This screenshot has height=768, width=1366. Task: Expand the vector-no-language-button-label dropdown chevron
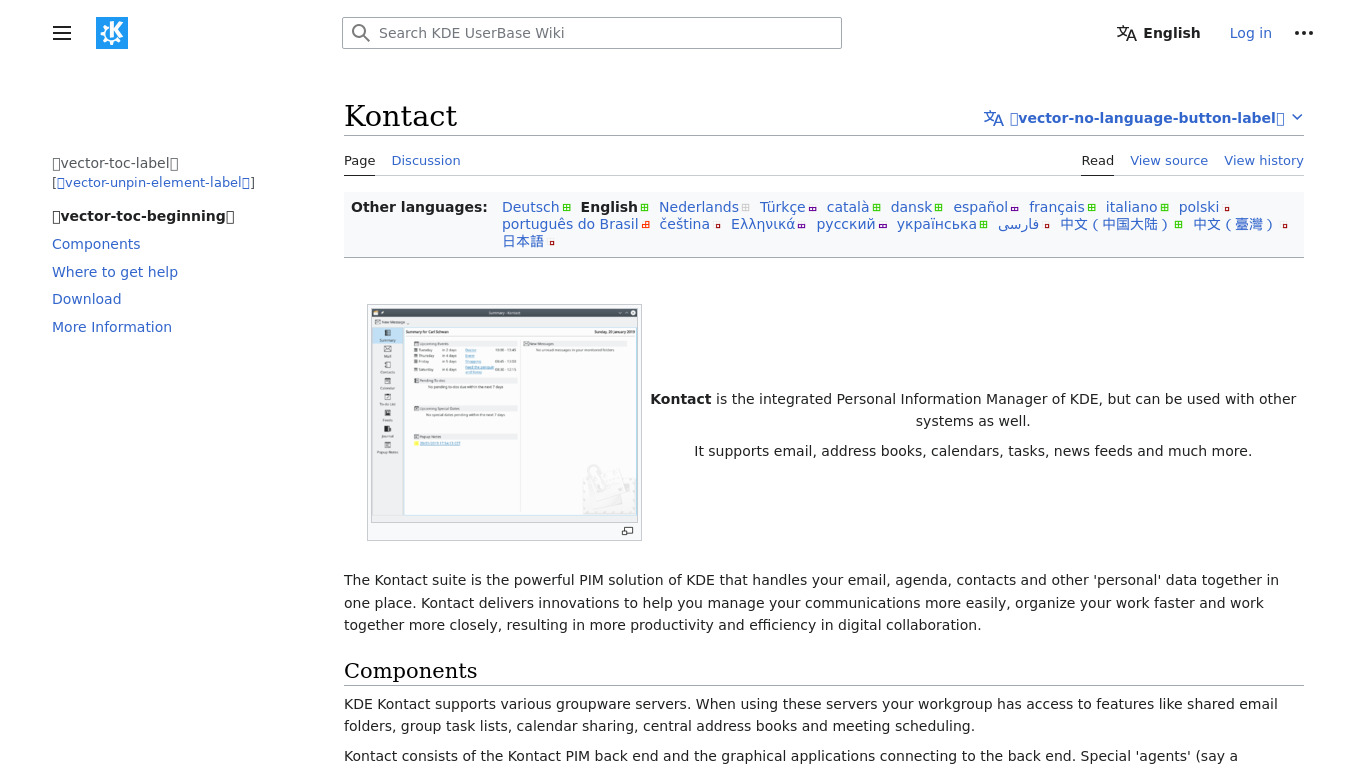pyautogui.click(x=1297, y=118)
